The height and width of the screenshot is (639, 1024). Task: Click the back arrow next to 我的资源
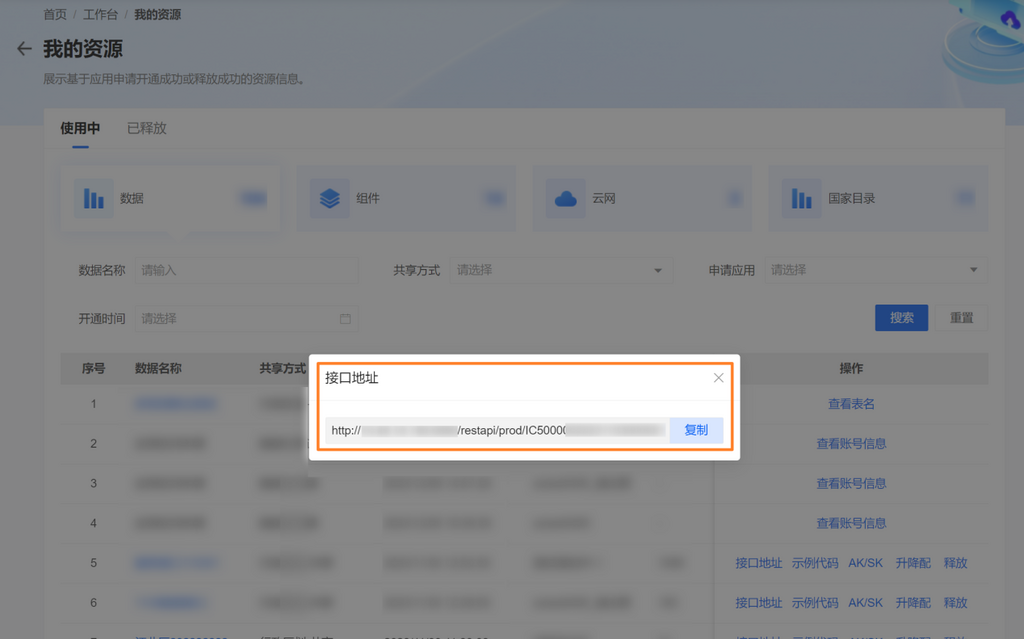[24, 48]
